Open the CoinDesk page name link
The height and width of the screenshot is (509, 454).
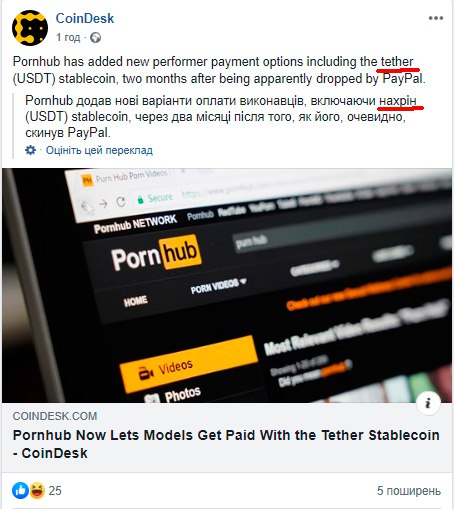pyautogui.click(x=85, y=18)
